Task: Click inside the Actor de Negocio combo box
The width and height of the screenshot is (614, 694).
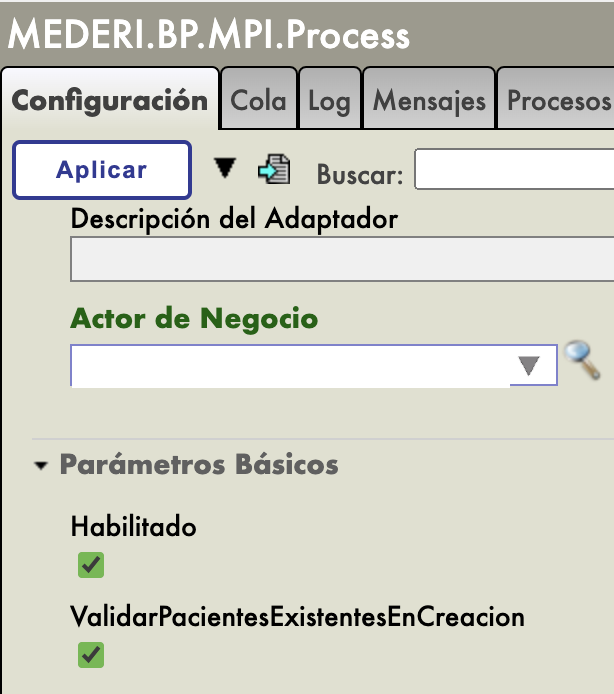Action: [x=289, y=367]
